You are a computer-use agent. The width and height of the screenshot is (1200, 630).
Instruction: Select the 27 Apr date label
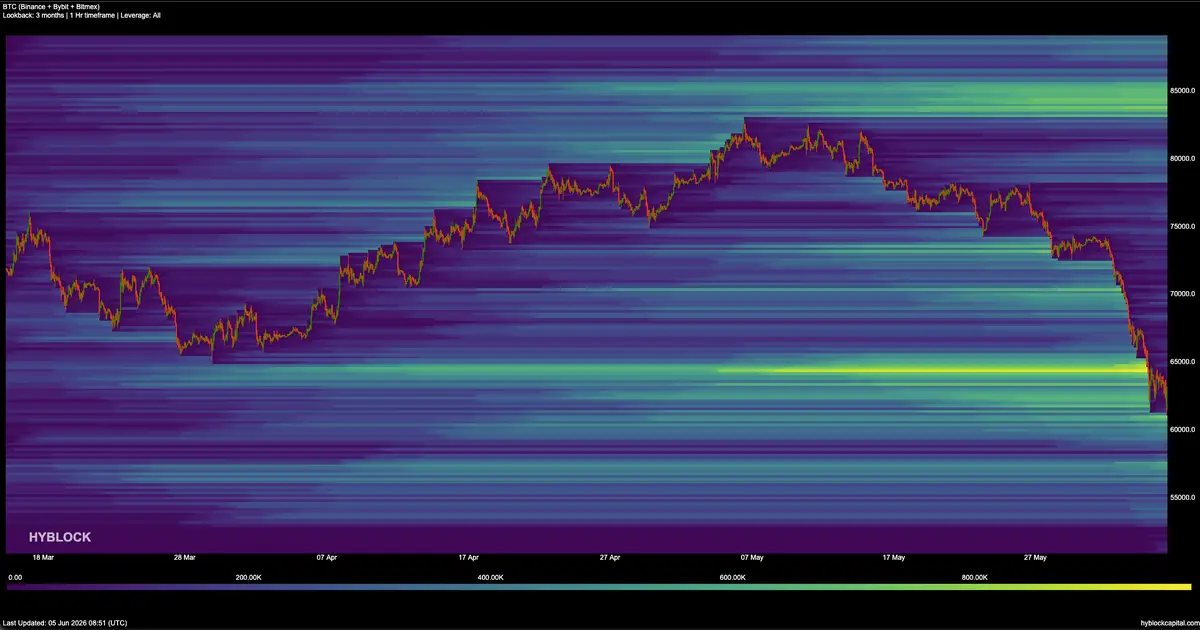click(x=610, y=557)
